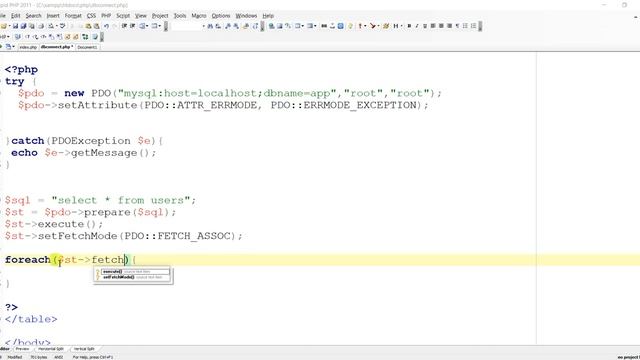The height and width of the screenshot is (360, 640).
Task: Click the Paragraph mark toolbar icon
Action: click(457, 26)
